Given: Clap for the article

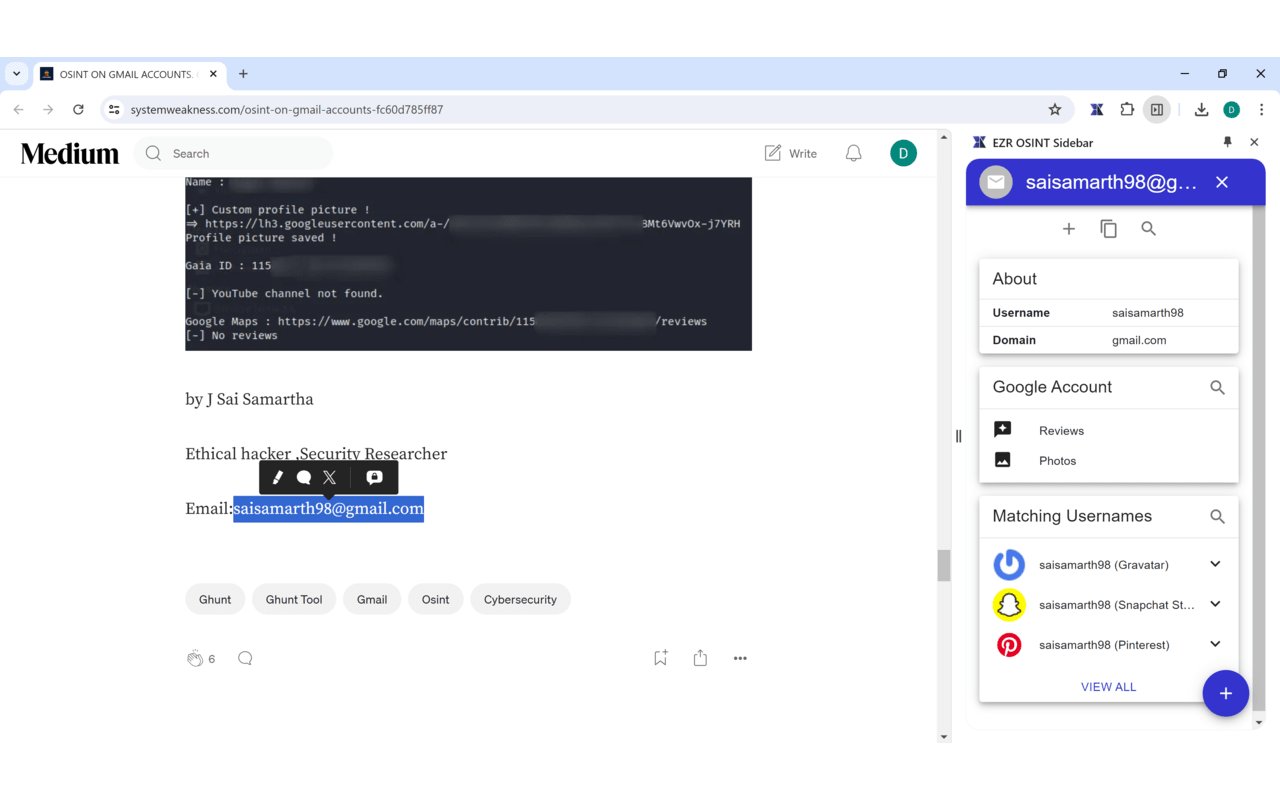Looking at the screenshot, I should tap(195, 658).
